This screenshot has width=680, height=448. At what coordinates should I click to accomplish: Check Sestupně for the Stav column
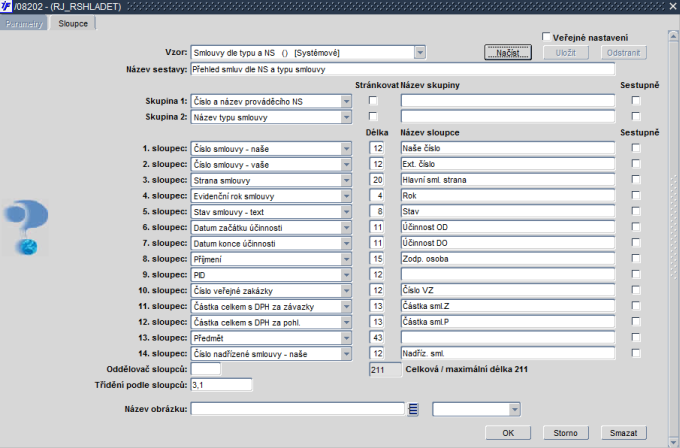pos(636,211)
